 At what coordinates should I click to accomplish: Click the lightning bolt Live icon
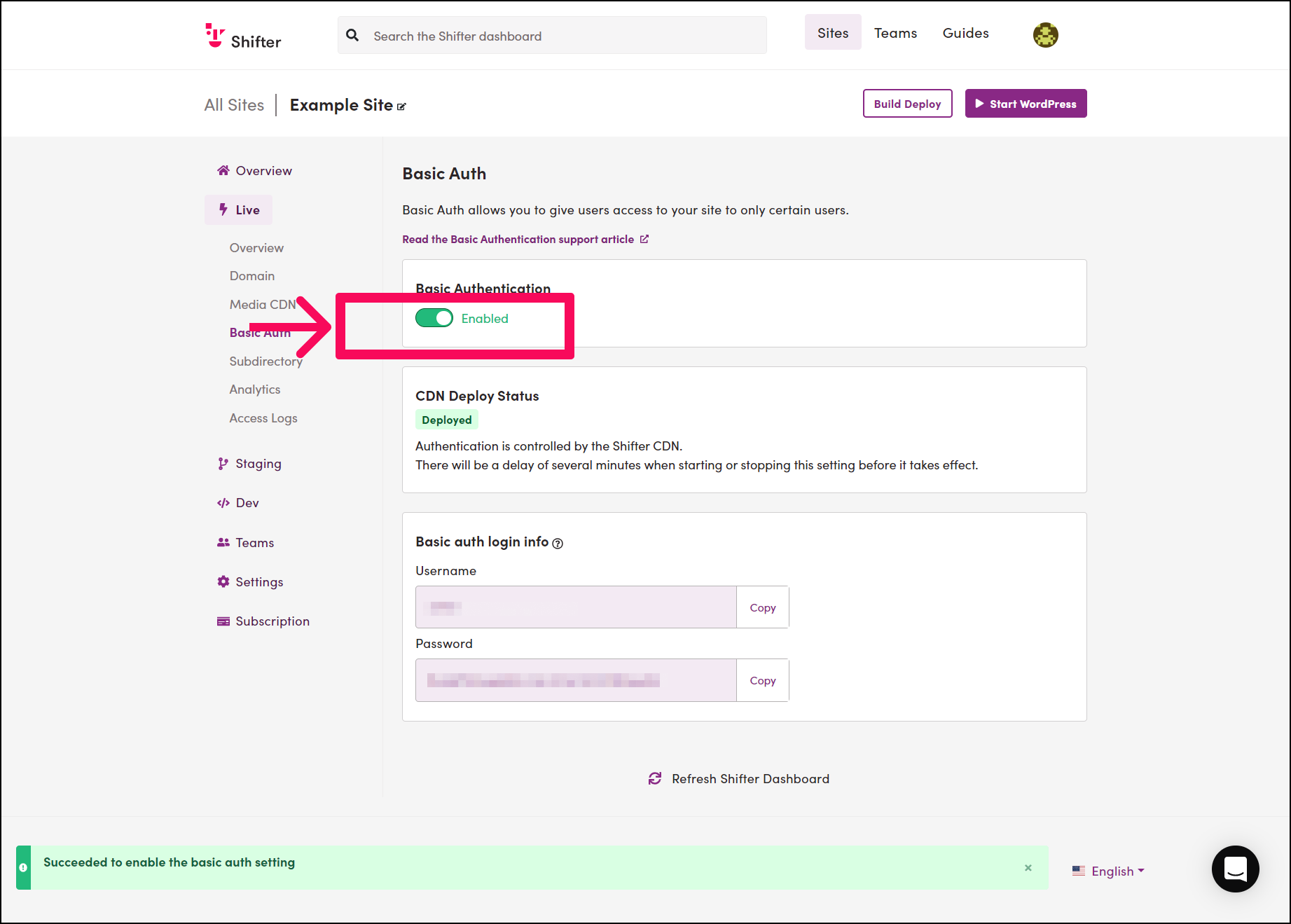point(223,209)
